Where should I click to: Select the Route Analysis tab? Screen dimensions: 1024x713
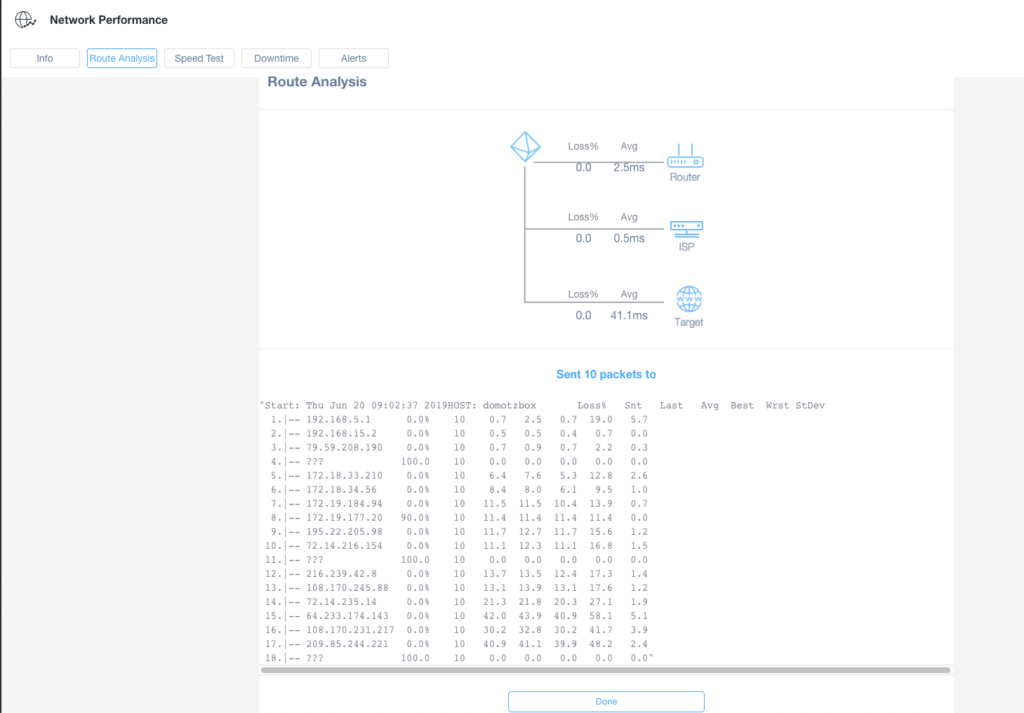[121, 58]
